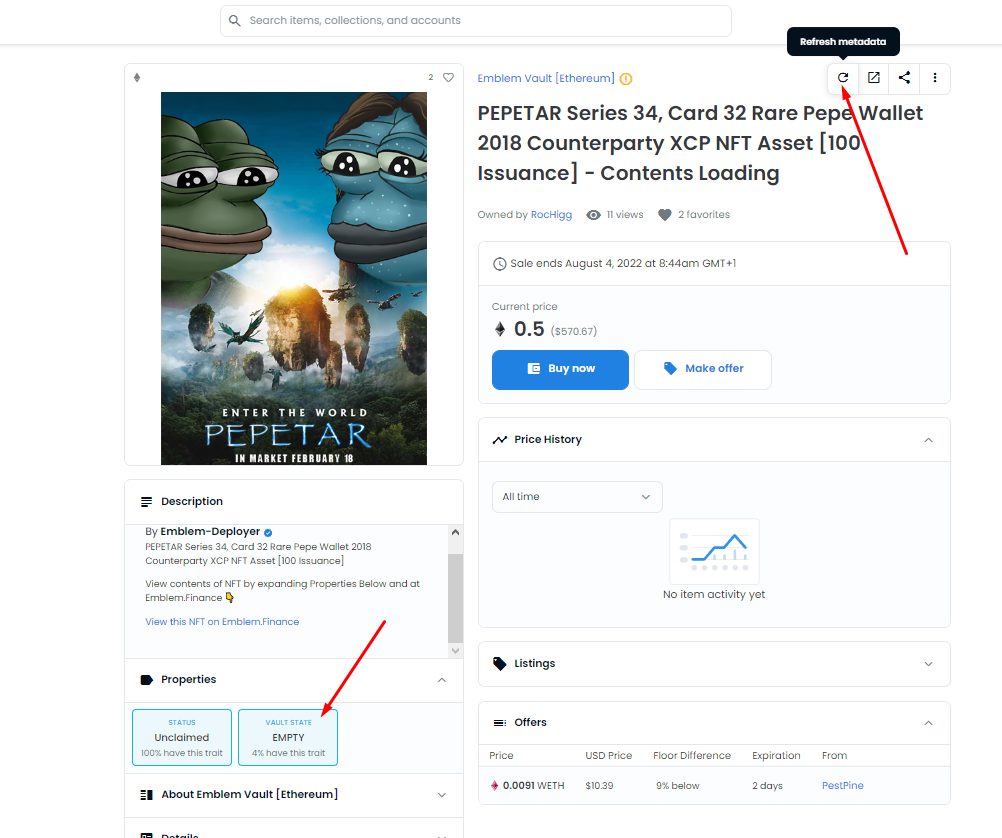Image resolution: width=1002 pixels, height=838 pixels.
Task: Click the clock icon beside sale end time
Action: click(499, 263)
